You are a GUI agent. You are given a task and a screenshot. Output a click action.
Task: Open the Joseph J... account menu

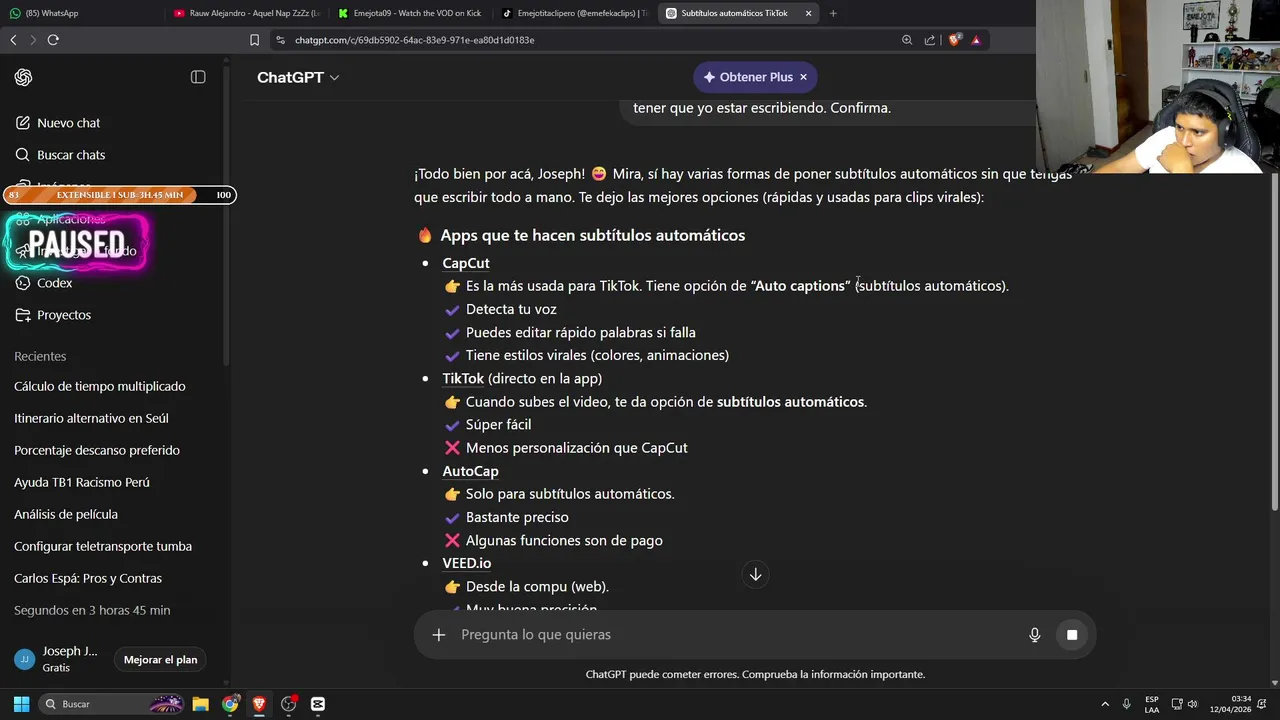[x=58, y=659]
